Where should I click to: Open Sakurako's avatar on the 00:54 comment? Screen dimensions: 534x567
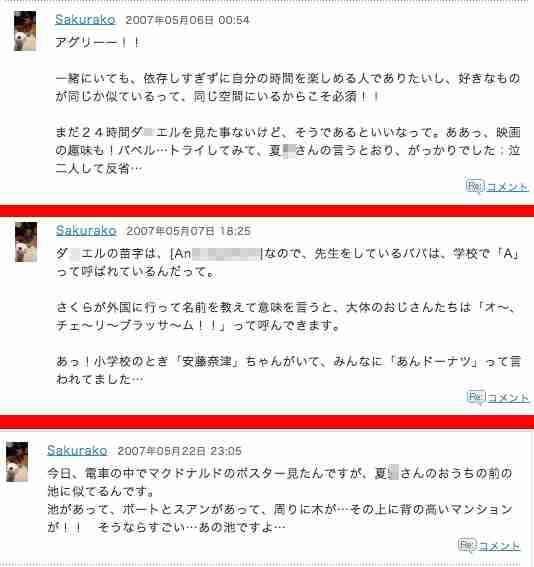25,31
